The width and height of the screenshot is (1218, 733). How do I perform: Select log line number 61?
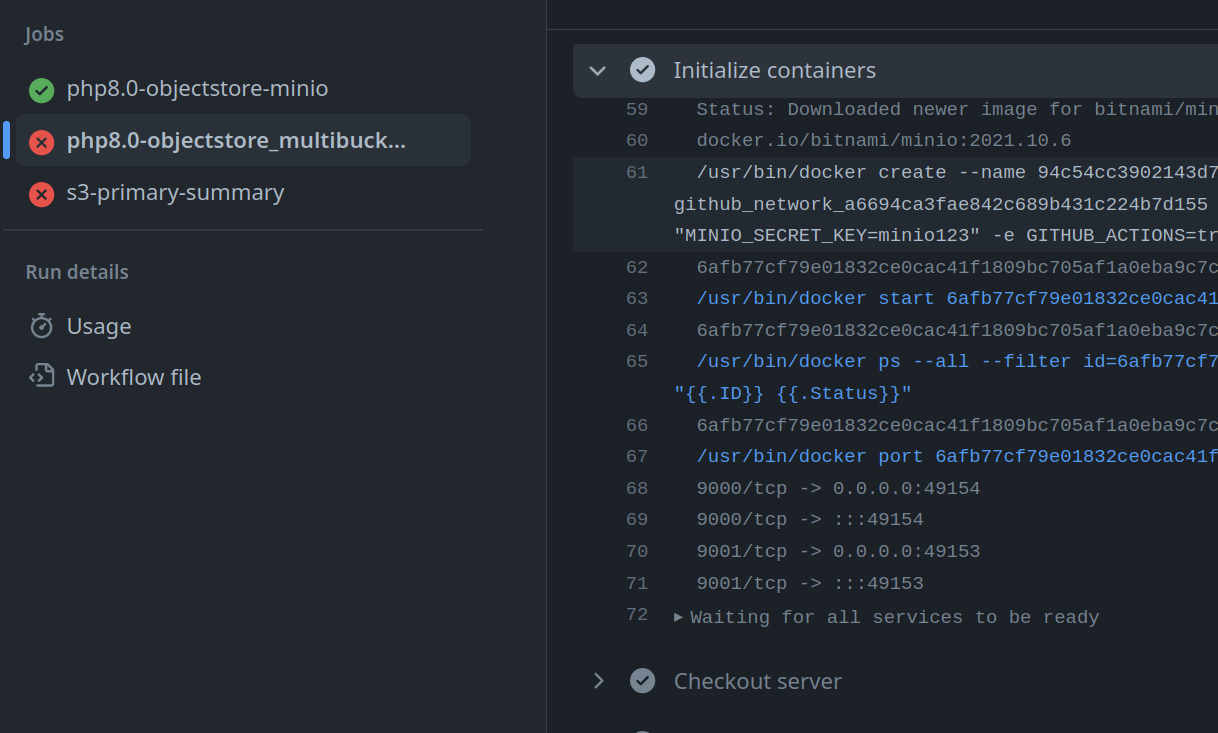[637, 173]
